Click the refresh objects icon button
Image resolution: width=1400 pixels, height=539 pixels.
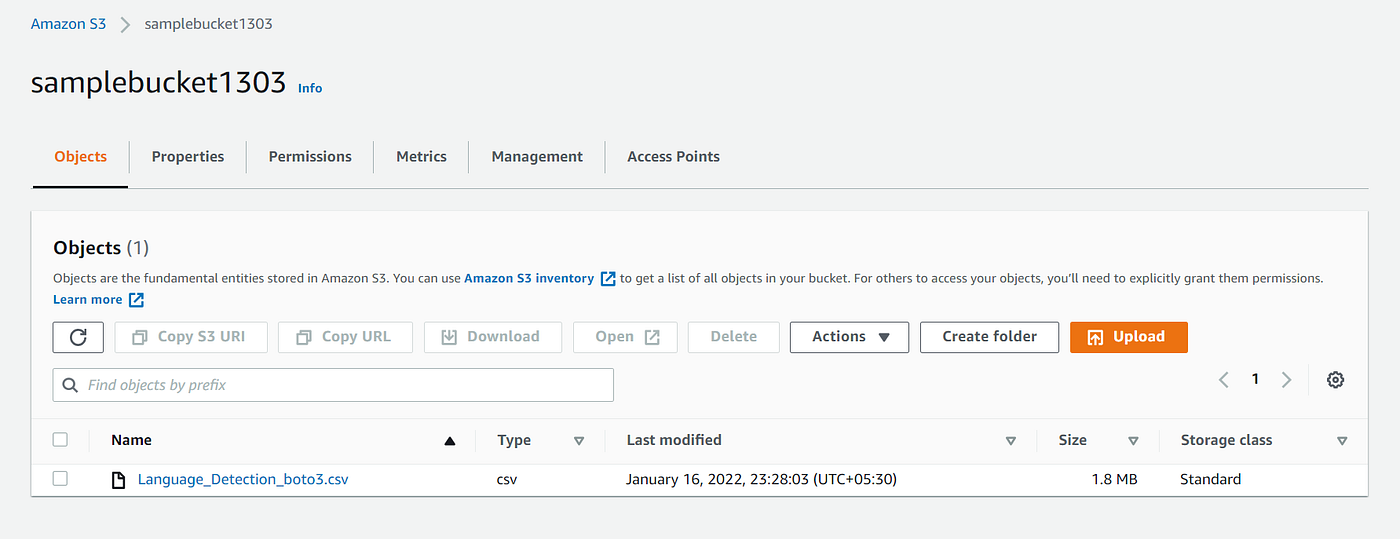click(x=78, y=337)
